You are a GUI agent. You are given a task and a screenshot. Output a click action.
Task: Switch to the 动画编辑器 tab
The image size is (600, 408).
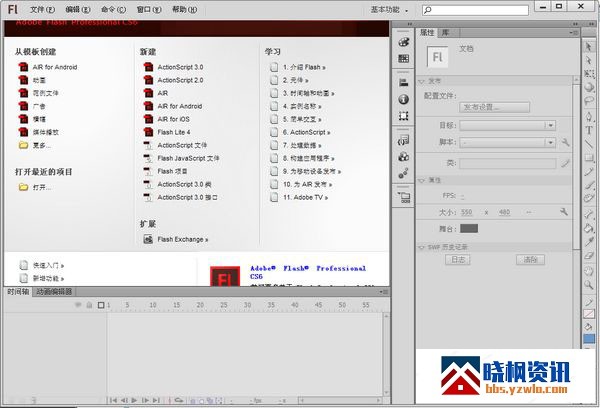coord(54,292)
